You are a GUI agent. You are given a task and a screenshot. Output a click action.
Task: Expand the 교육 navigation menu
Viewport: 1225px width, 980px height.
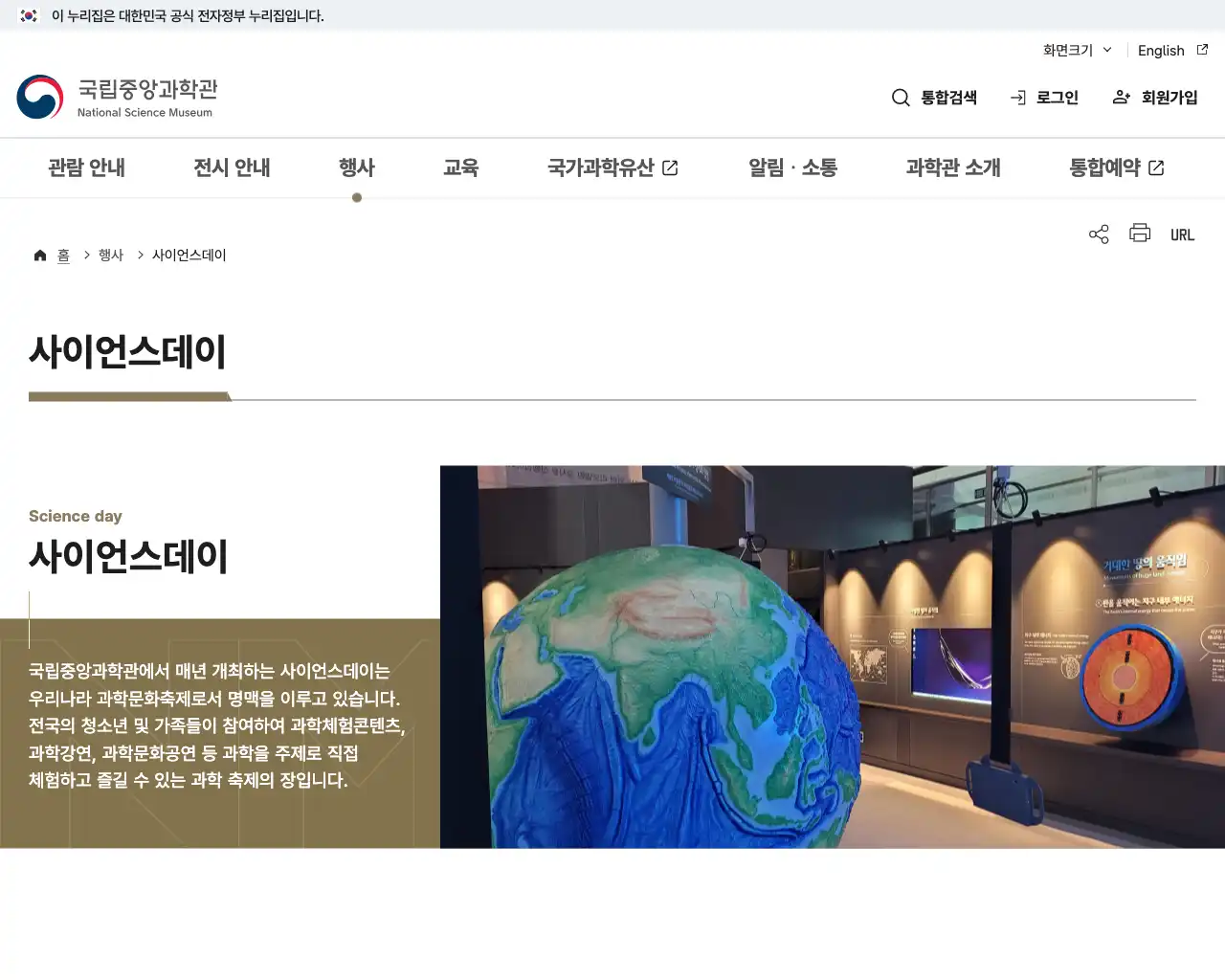[x=461, y=167]
